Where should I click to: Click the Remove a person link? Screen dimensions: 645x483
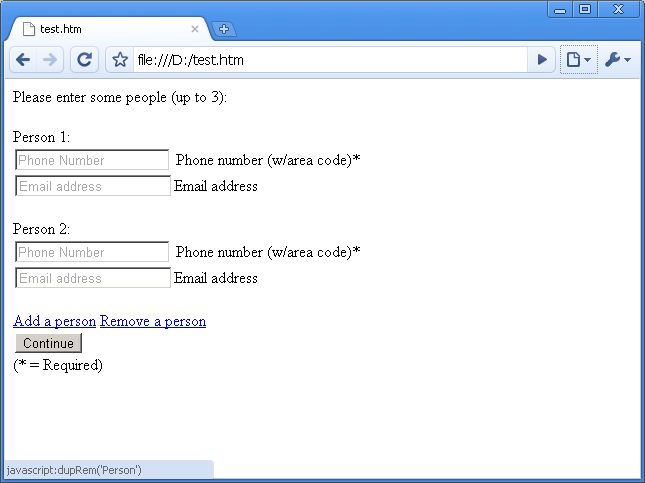tap(153, 321)
